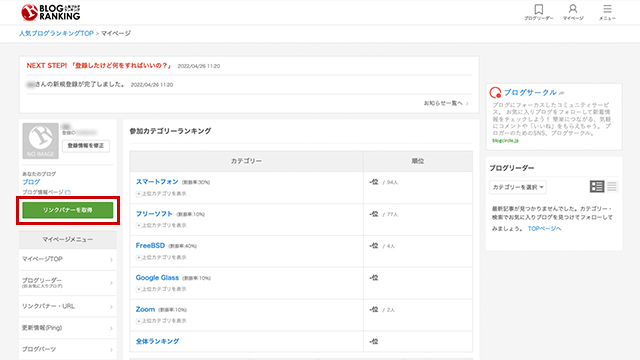640x360 pixels.
Task: Expand 上位カテゴリを表示 under Zoom
Action: pyautogui.click(x=162, y=321)
